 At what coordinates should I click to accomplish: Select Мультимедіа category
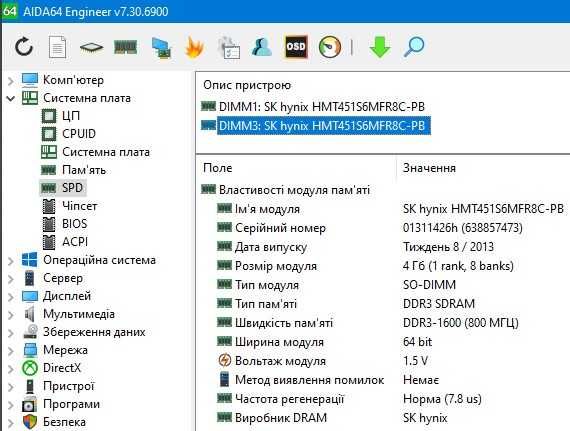(x=68, y=314)
